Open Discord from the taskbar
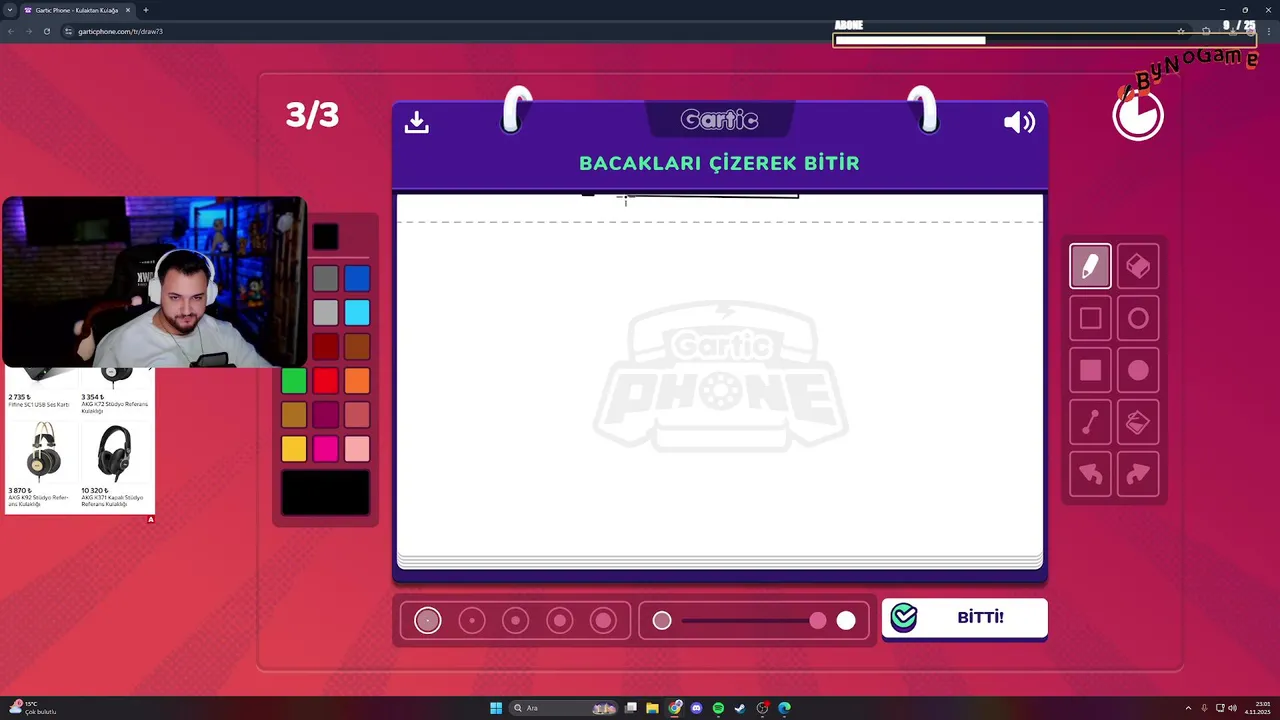 [x=696, y=708]
